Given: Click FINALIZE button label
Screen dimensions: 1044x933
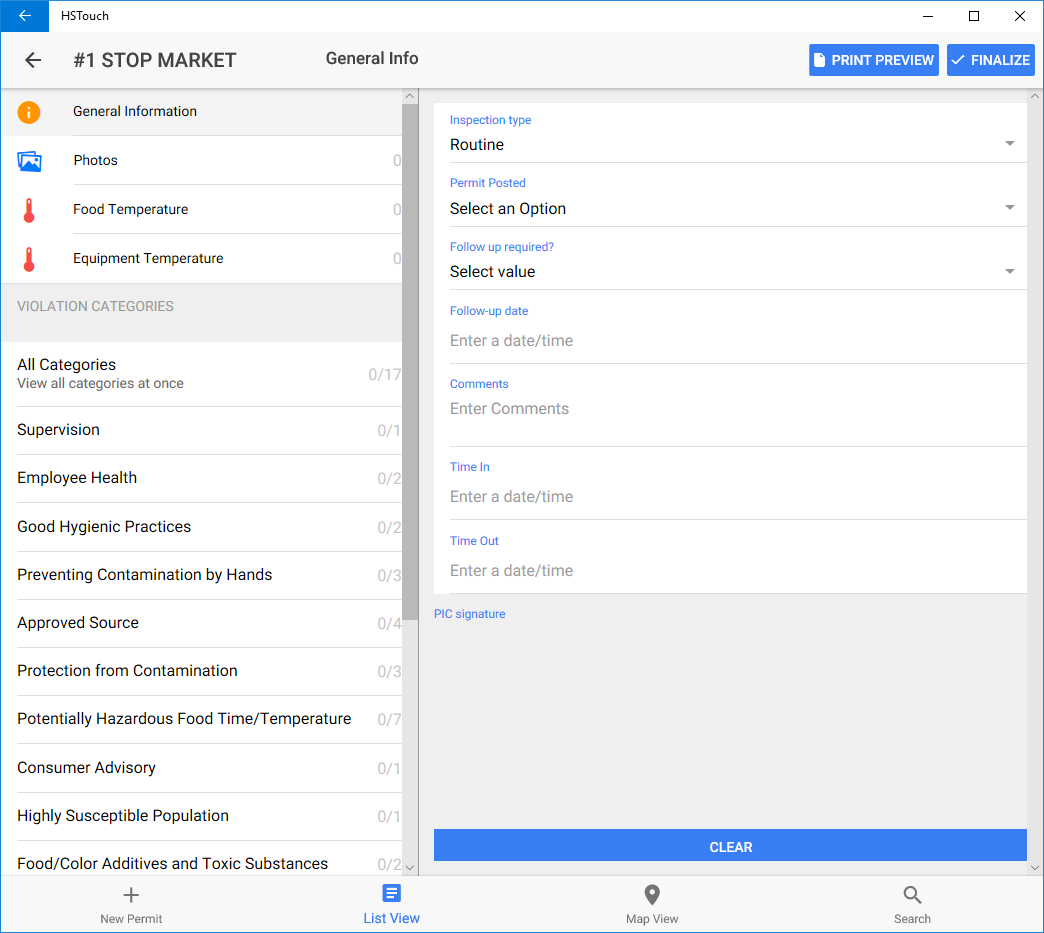Looking at the screenshot, I should [1000, 61].
